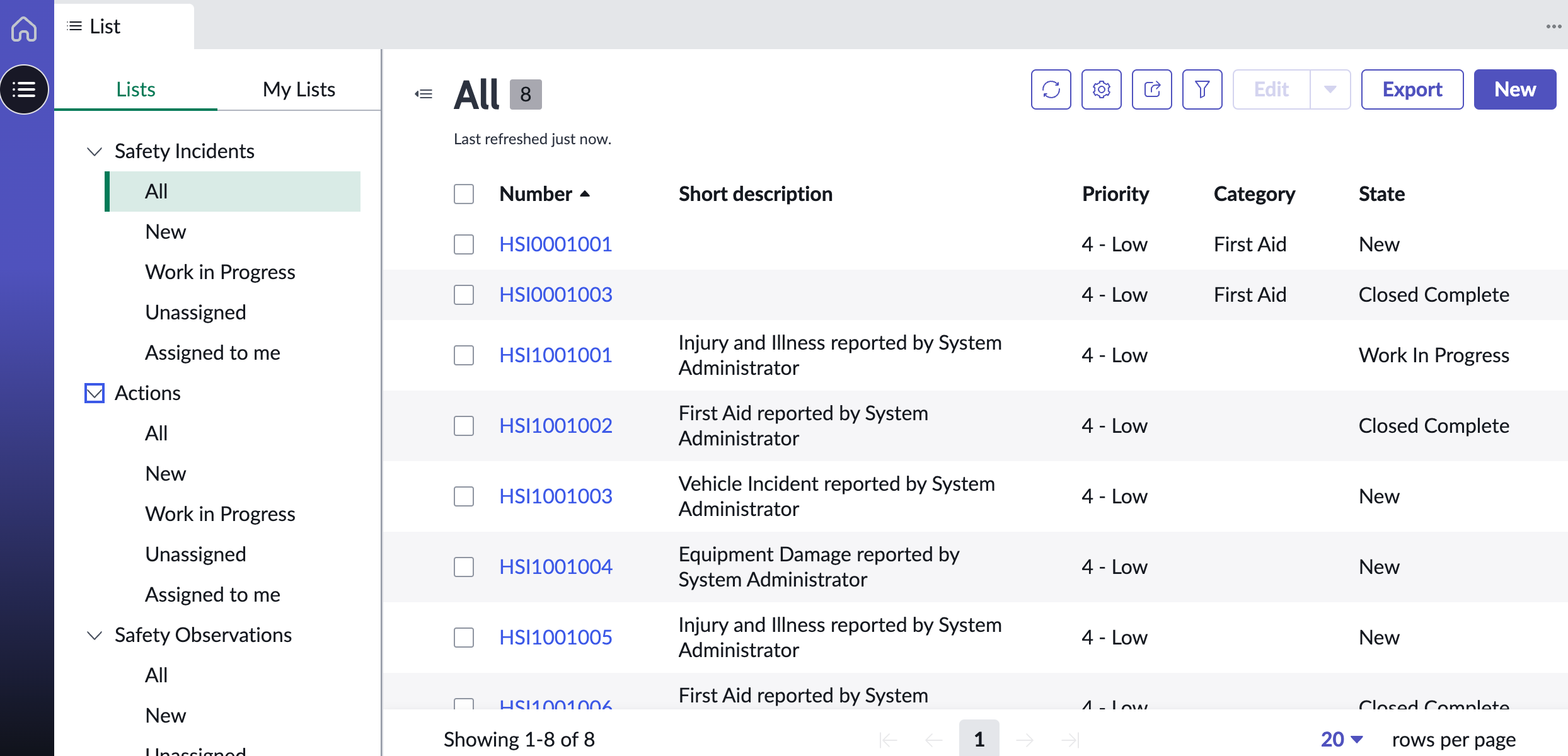Open record HSI1001002 link
The height and width of the screenshot is (756, 1568).
[x=555, y=426]
